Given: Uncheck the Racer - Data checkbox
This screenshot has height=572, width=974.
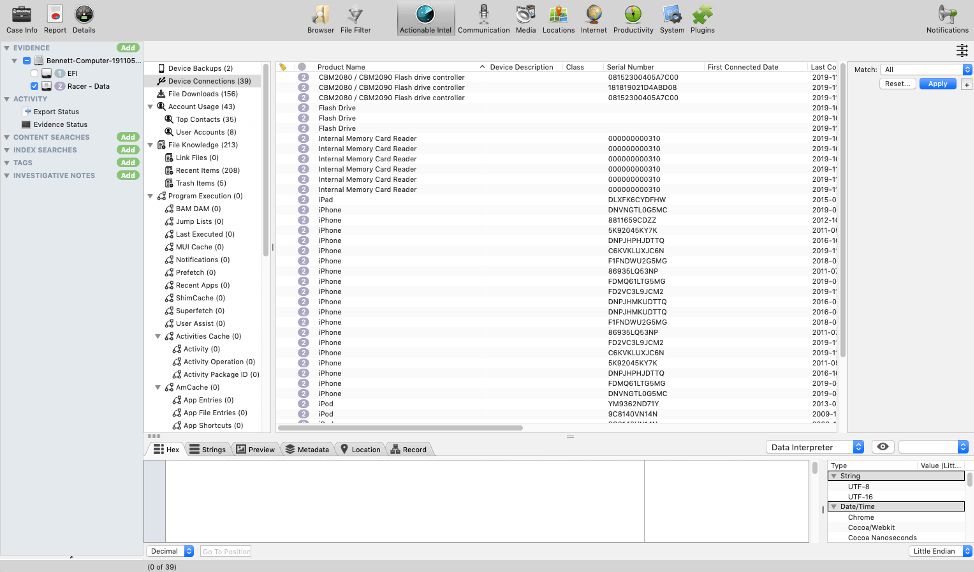Looking at the screenshot, I should (x=34, y=86).
